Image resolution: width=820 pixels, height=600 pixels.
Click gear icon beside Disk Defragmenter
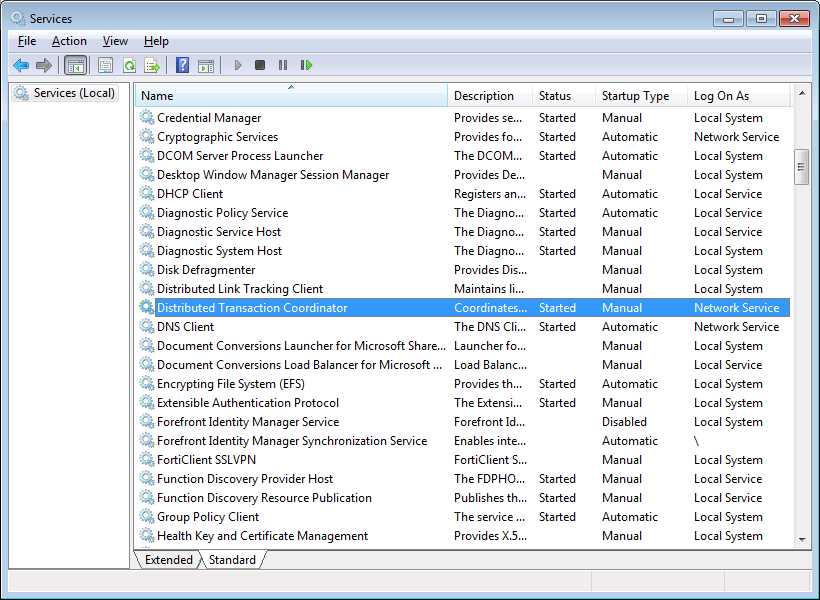tap(147, 270)
